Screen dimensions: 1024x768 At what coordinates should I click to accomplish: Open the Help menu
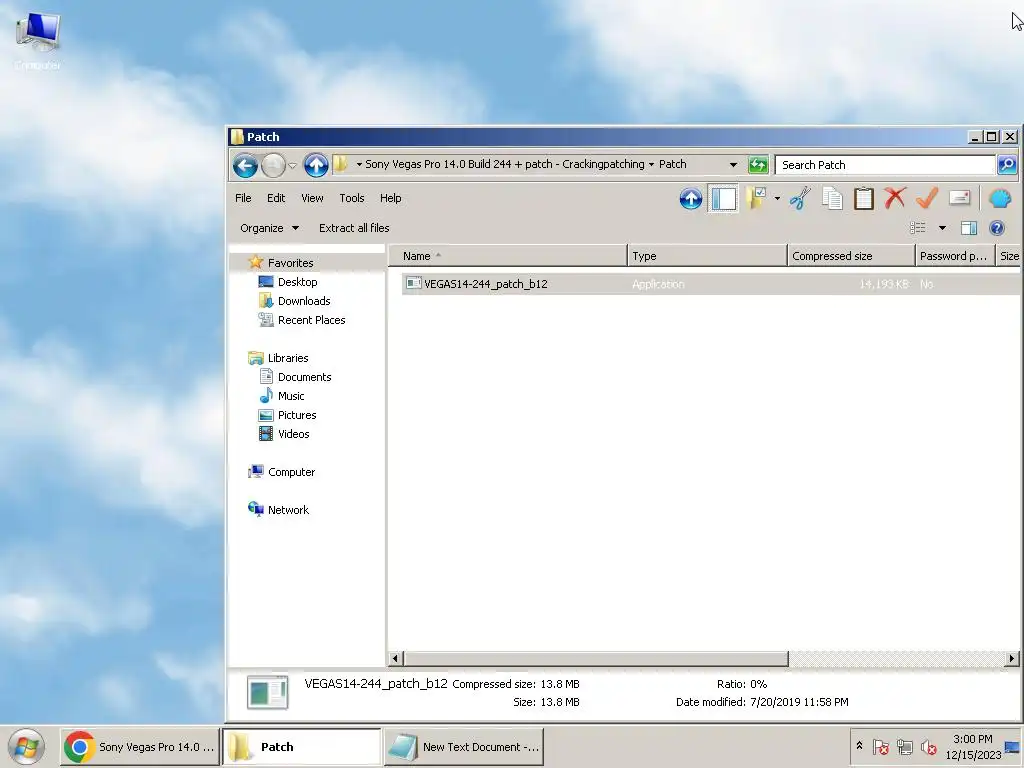pos(391,198)
